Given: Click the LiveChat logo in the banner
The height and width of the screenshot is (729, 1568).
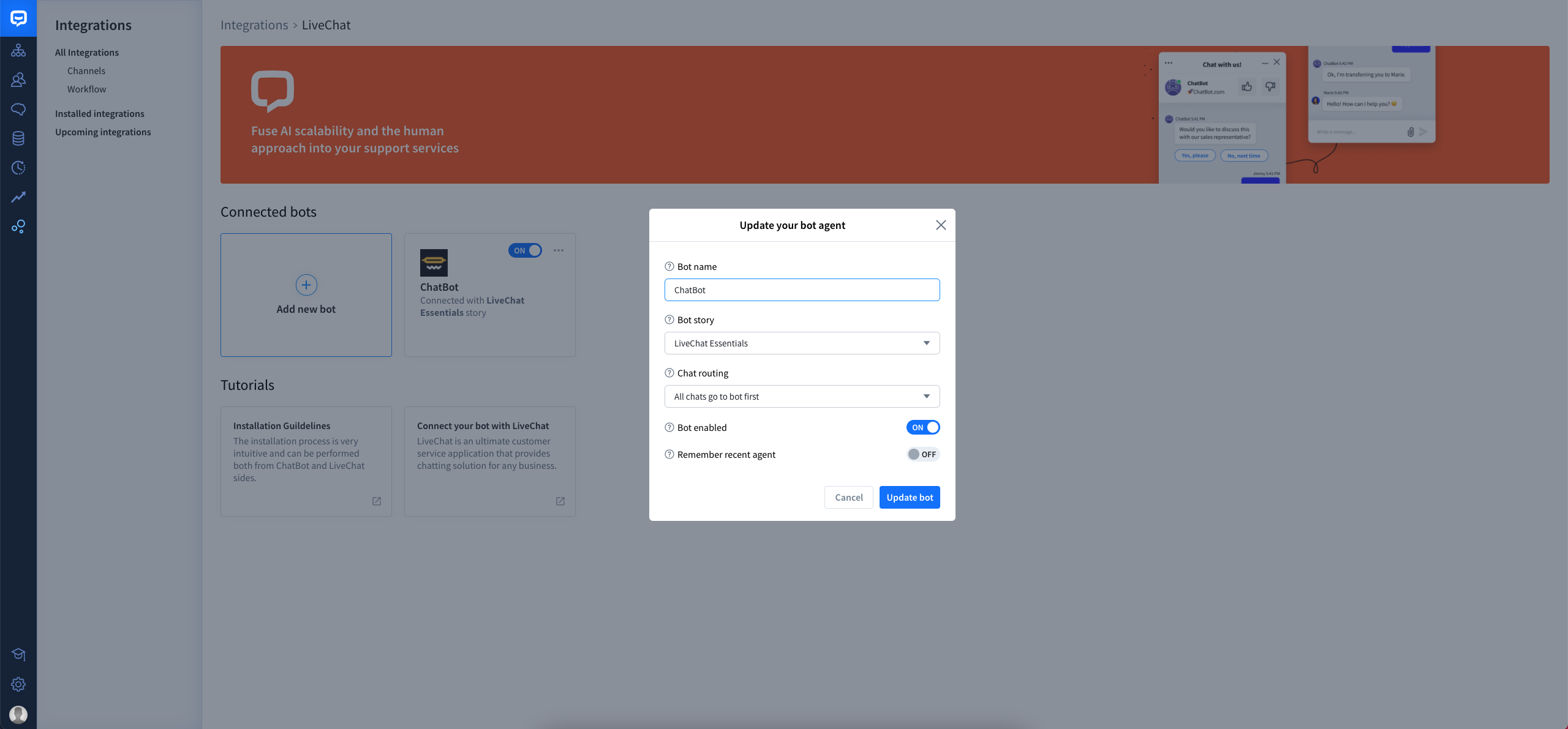Looking at the screenshot, I should click(273, 91).
